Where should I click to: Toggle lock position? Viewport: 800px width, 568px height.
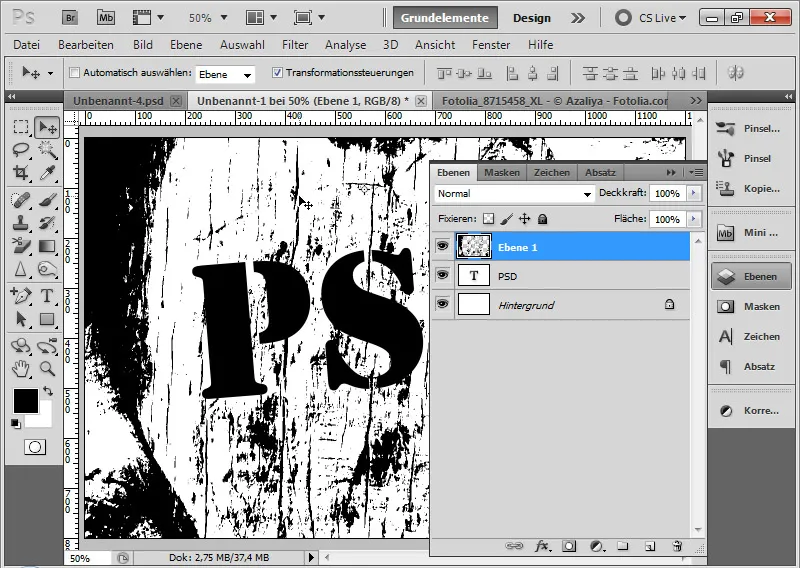click(524, 219)
